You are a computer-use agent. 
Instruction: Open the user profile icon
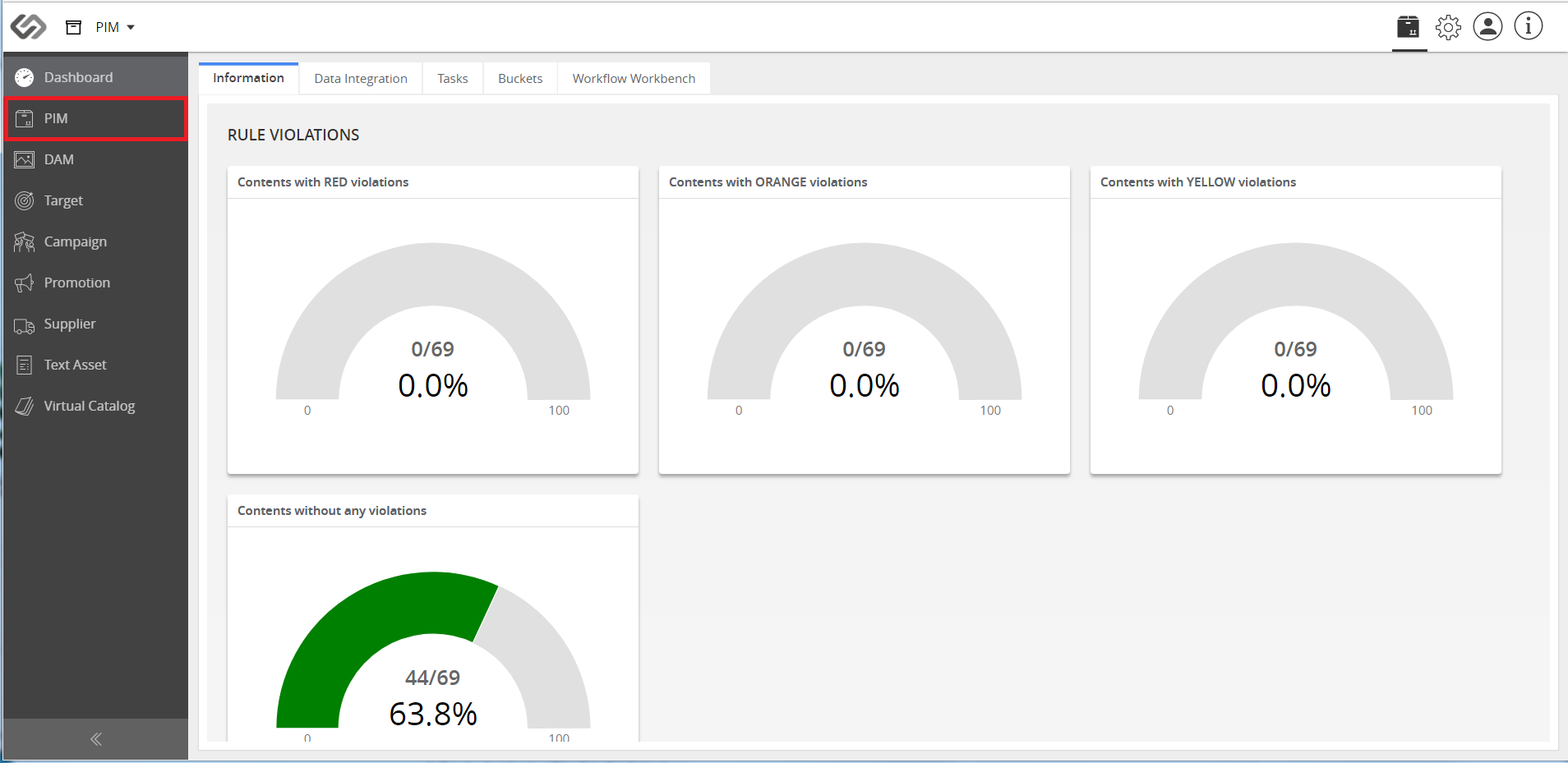click(1487, 26)
